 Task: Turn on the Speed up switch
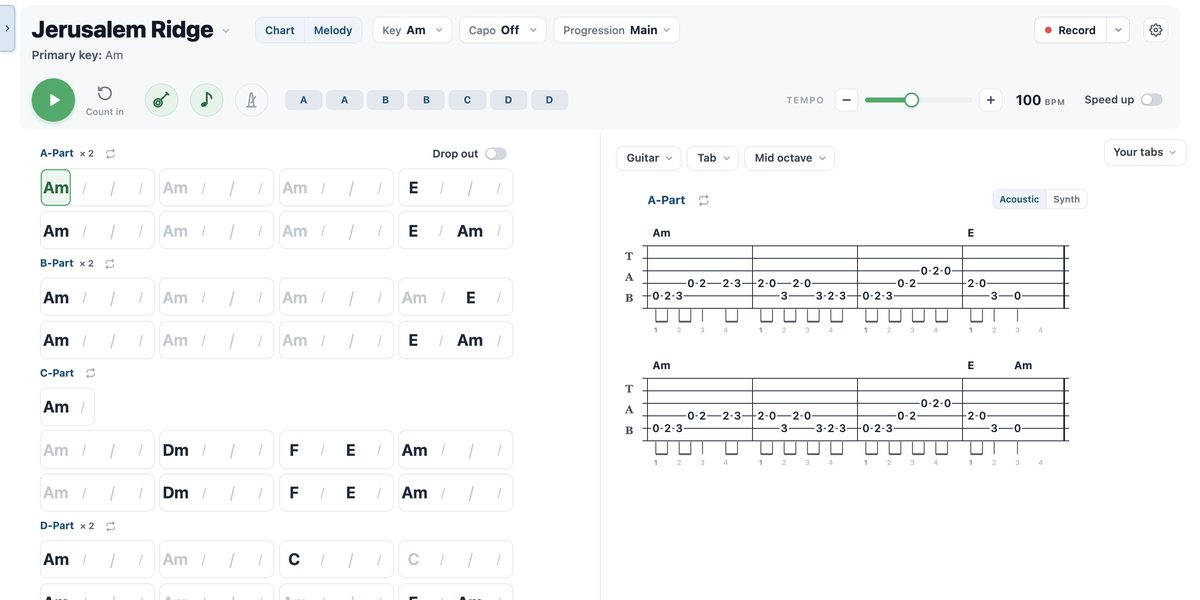point(1152,100)
